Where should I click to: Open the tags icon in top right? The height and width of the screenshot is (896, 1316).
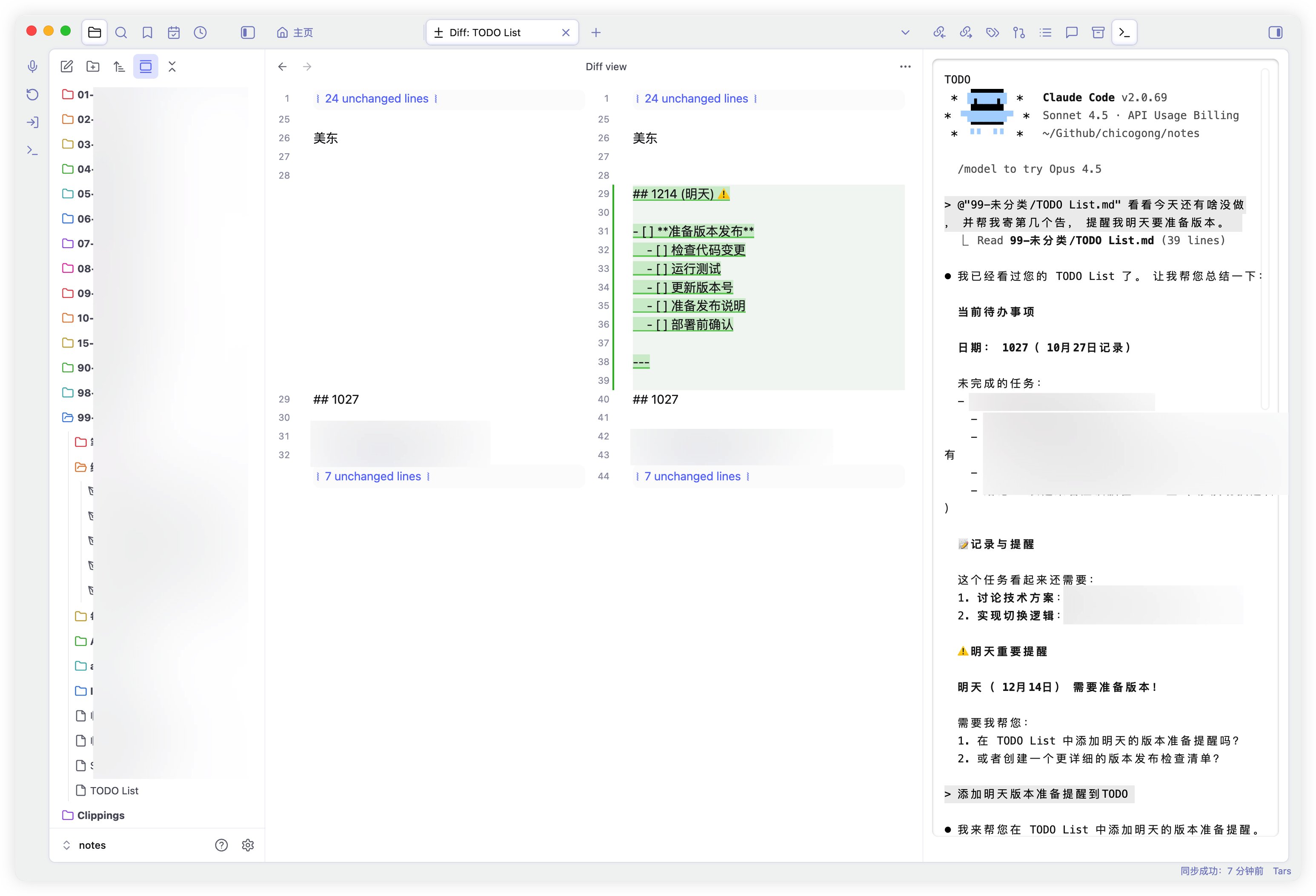tap(992, 33)
